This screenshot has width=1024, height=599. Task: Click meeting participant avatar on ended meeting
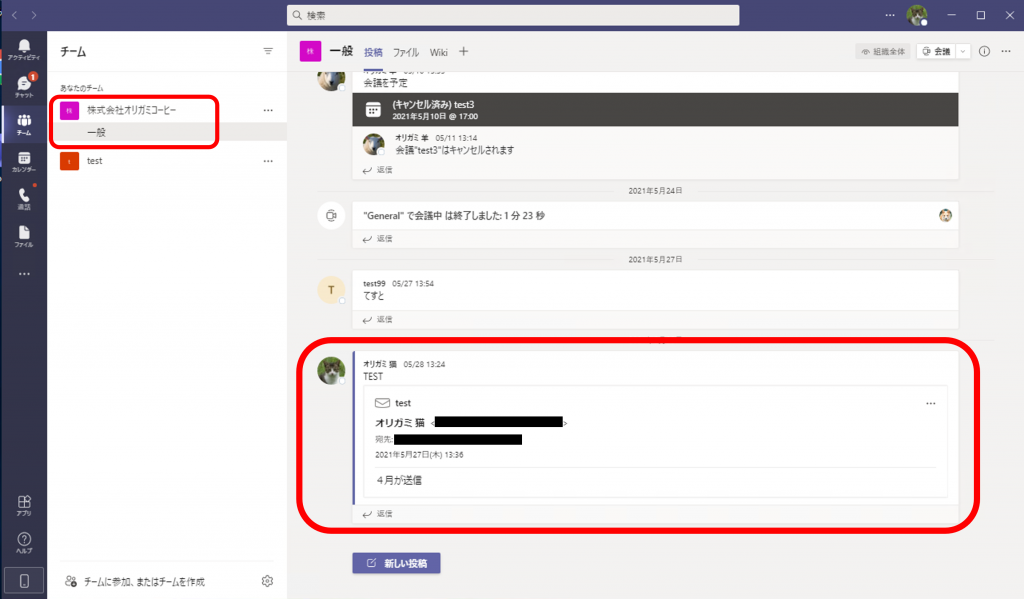coord(945,216)
